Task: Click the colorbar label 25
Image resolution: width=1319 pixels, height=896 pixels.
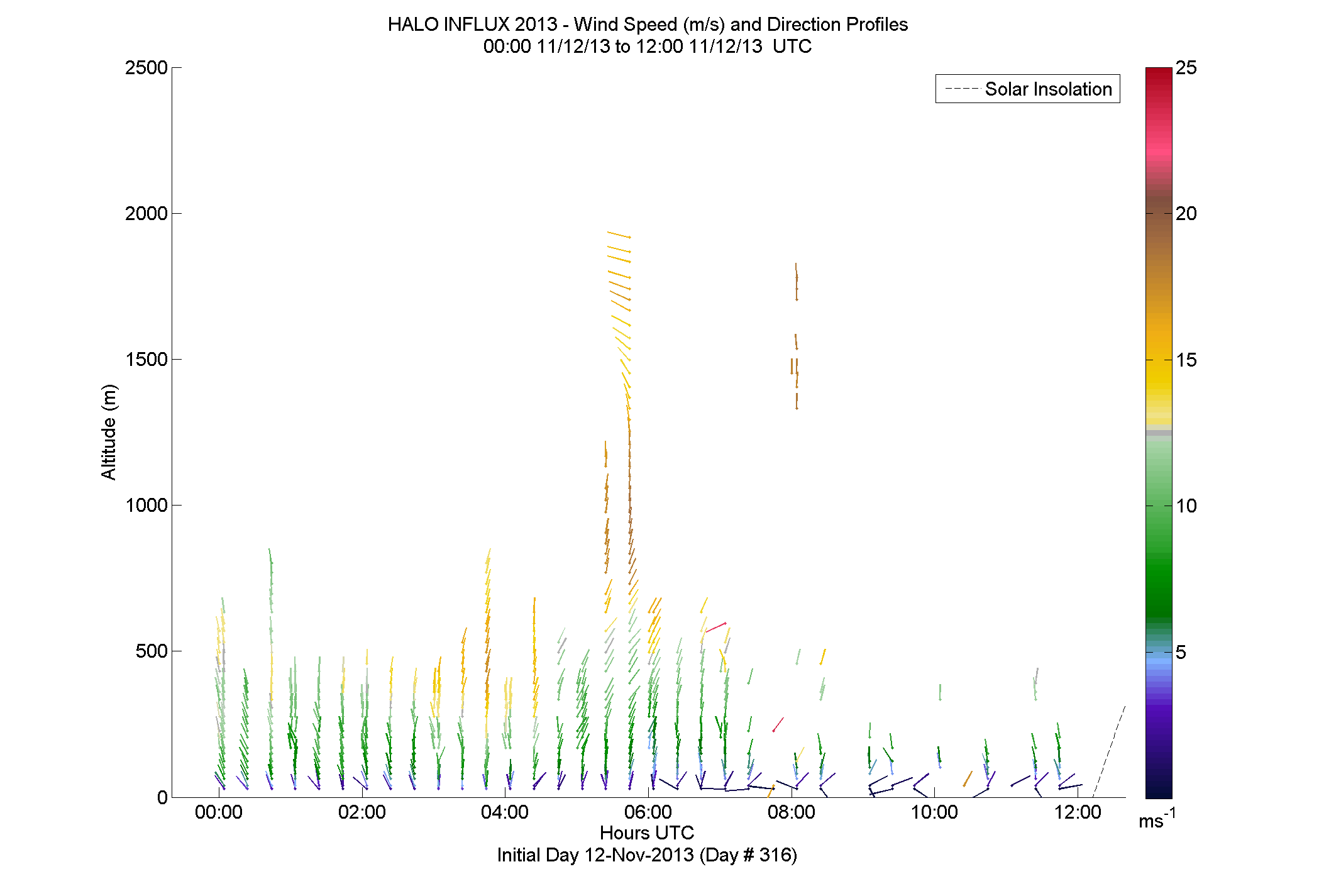Action: click(1186, 67)
